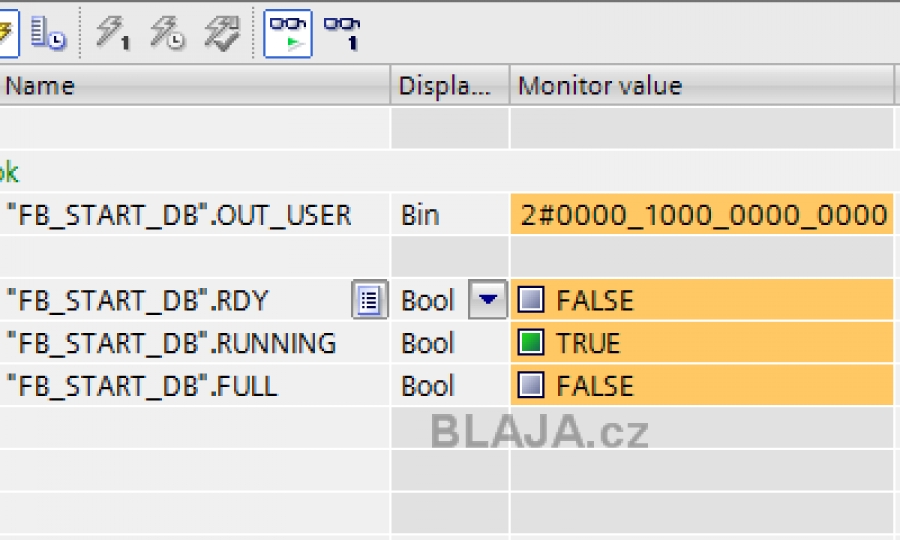Click the Bool text in RDY row

(428, 300)
